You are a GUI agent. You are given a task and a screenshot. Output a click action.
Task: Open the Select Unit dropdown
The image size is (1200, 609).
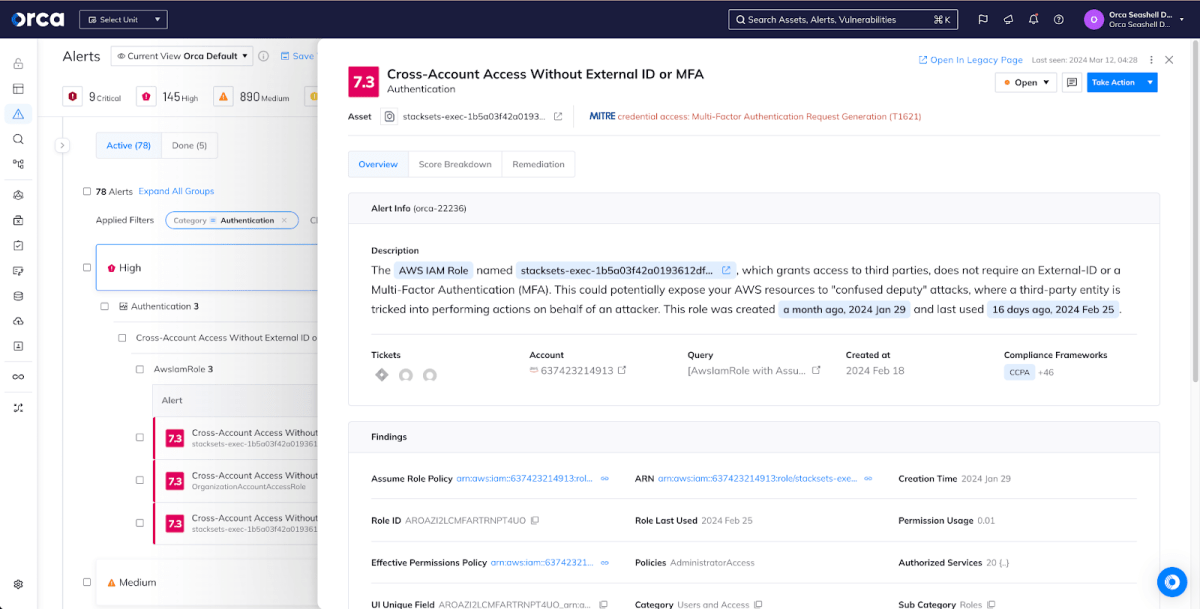(123, 19)
